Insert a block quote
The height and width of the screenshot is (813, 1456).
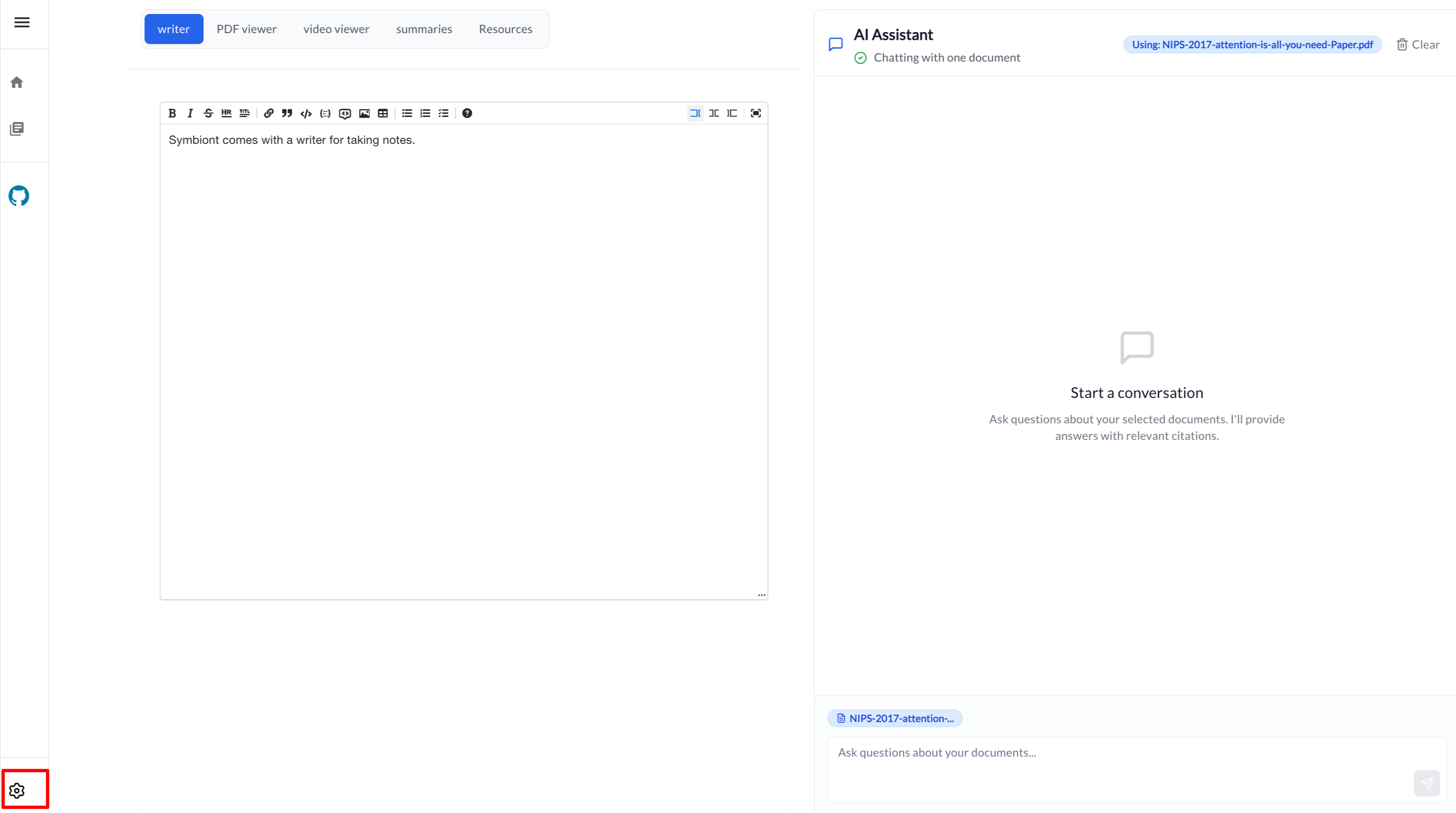(x=287, y=113)
